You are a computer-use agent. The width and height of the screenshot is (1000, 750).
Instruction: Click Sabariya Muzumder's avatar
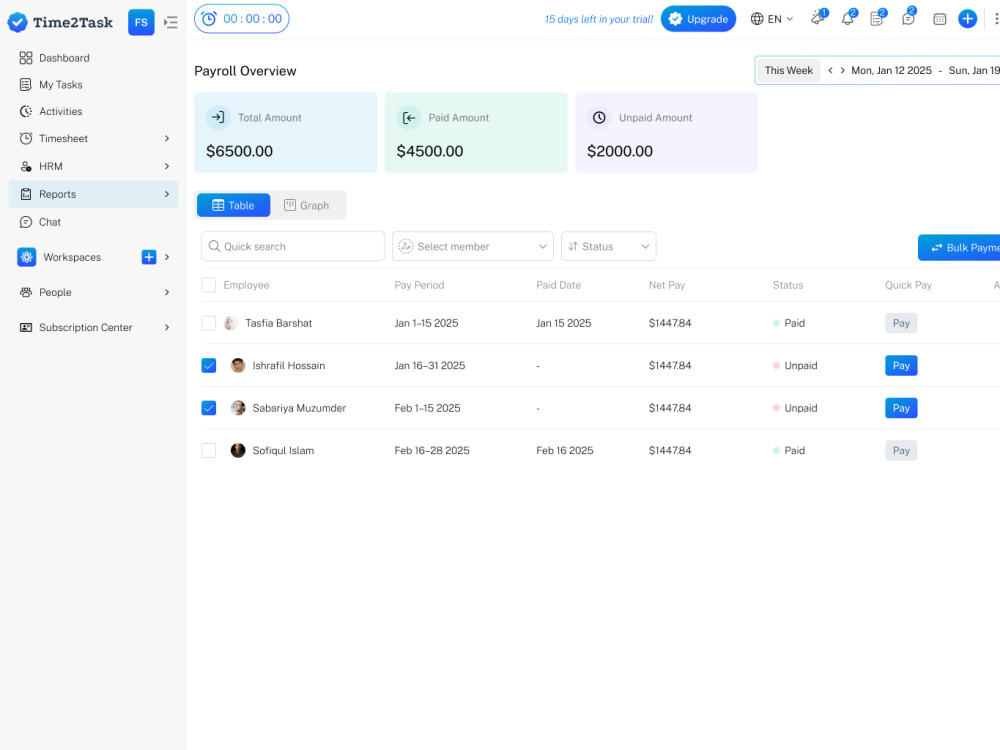238,408
